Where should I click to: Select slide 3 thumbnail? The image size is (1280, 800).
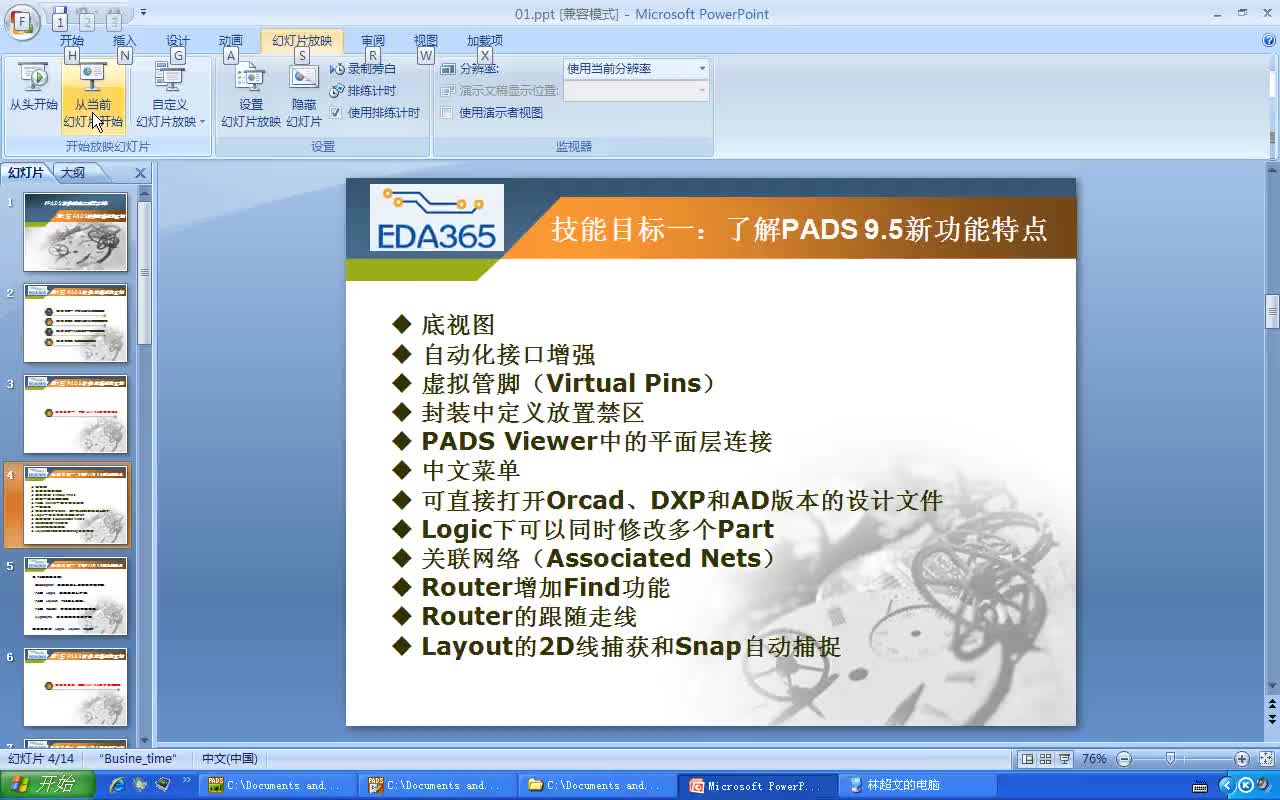click(76, 414)
